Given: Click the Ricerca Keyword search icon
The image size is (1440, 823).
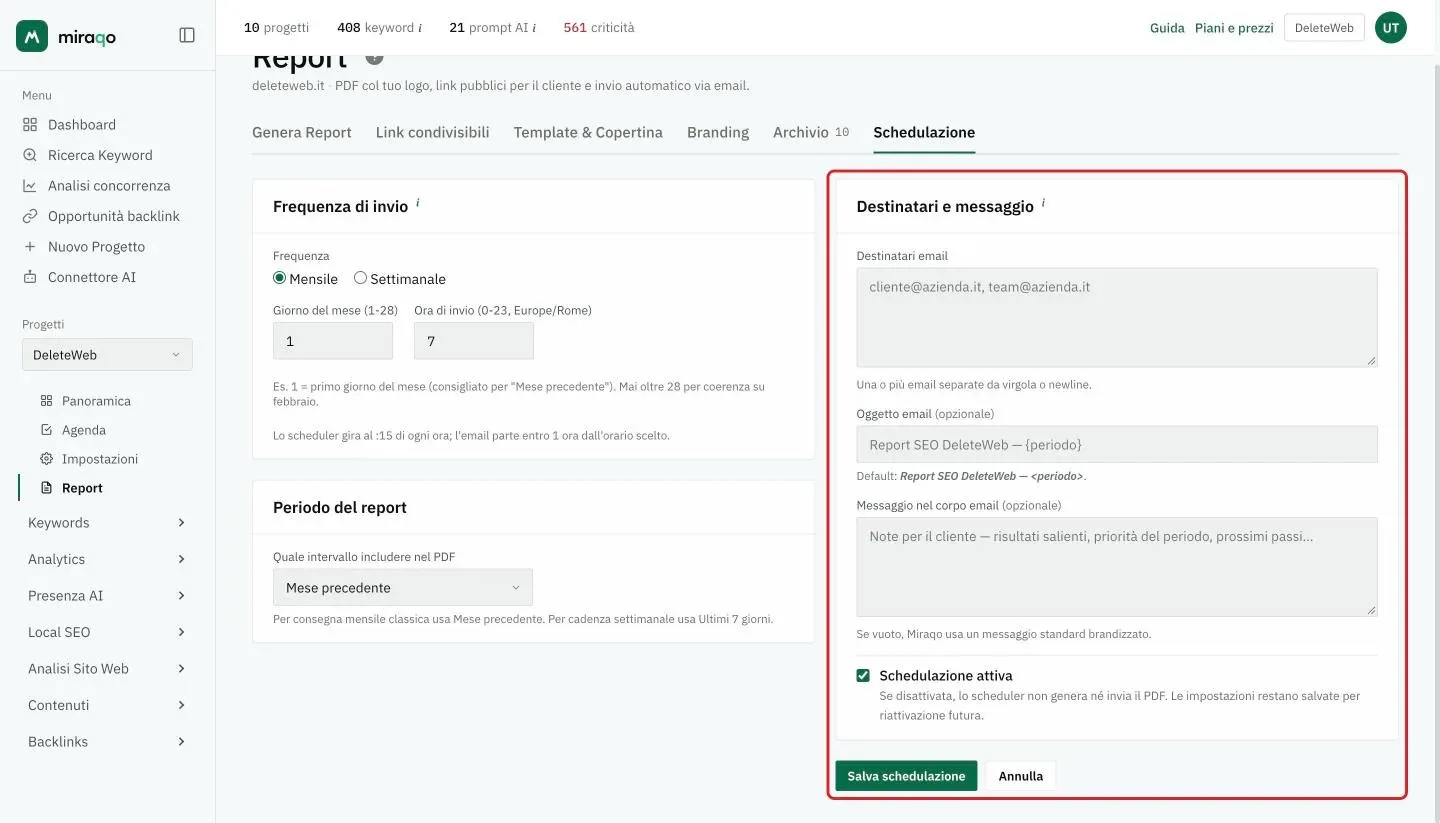Looking at the screenshot, I should (30, 155).
